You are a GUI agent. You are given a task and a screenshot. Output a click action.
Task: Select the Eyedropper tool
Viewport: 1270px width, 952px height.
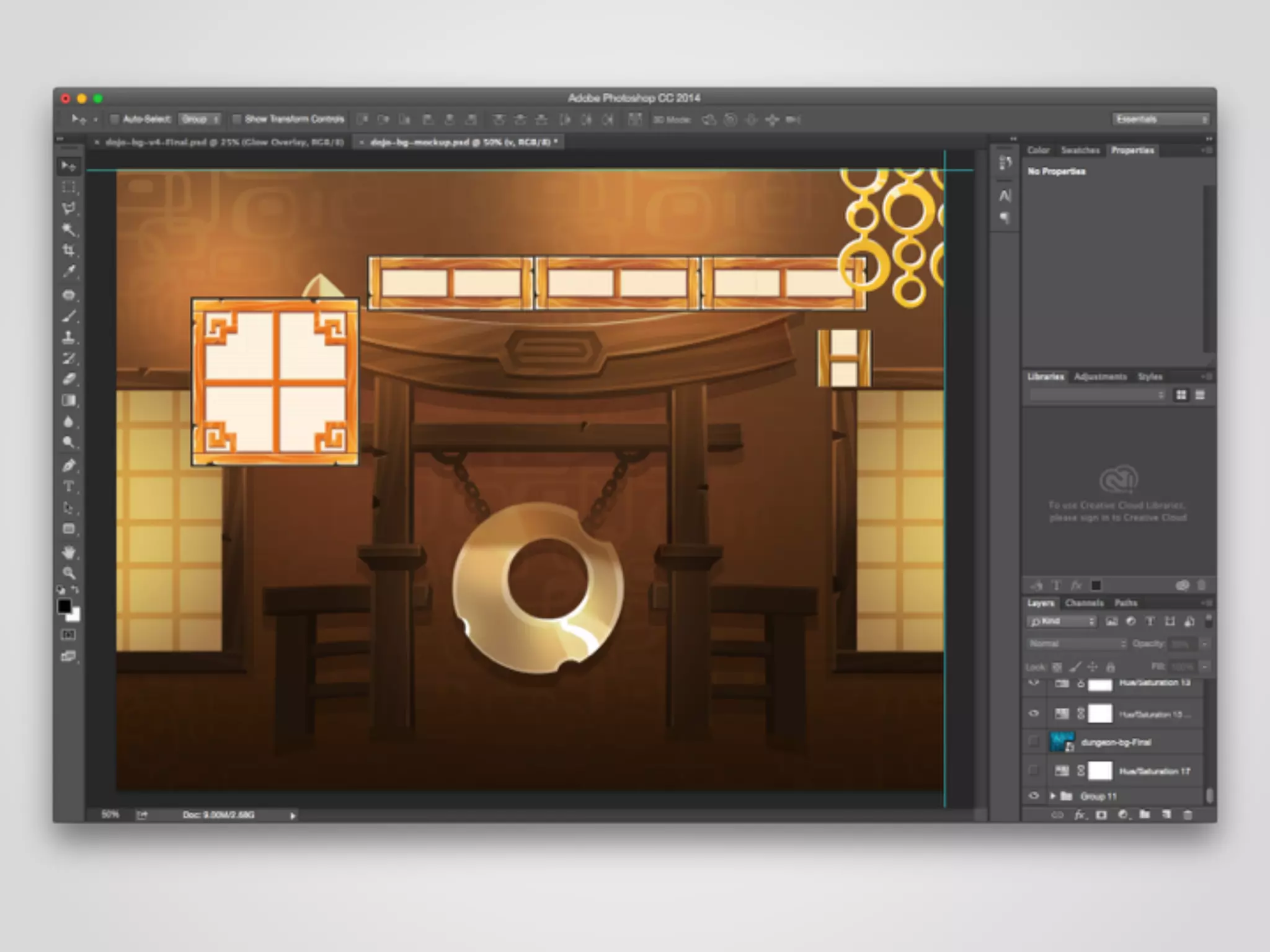pos(69,271)
